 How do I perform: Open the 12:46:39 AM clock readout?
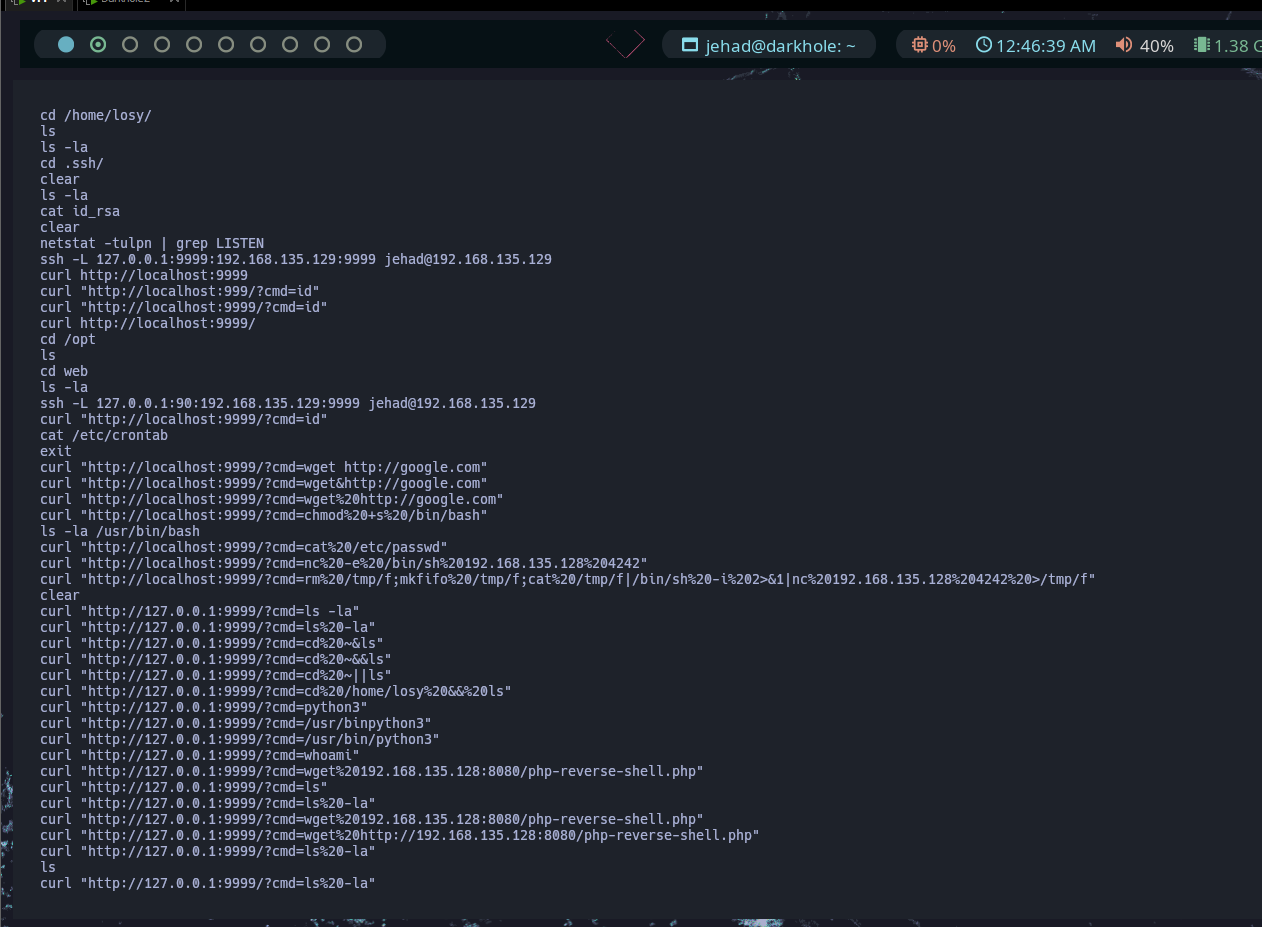click(x=1046, y=46)
